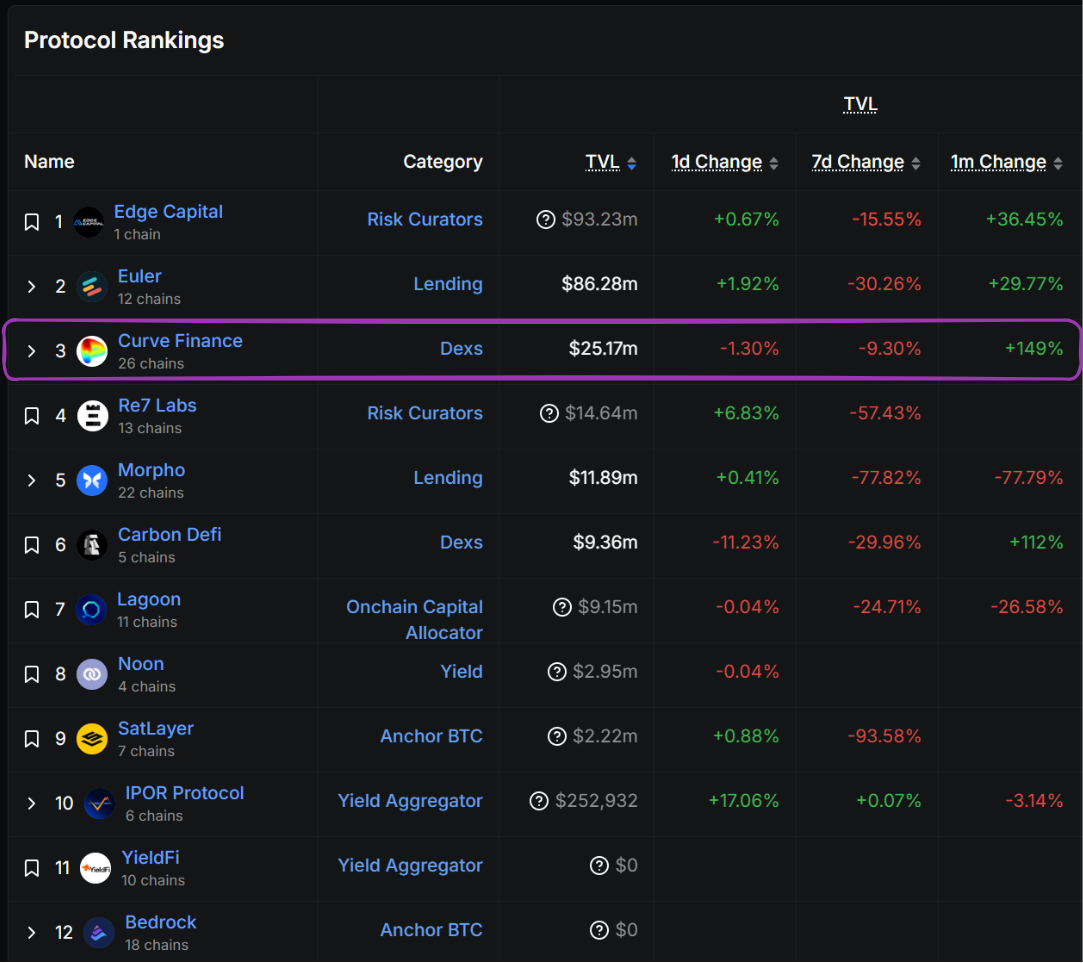1083x963 pixels.
Task: Open the IPOR Protocol link
Action: [184, 793]
